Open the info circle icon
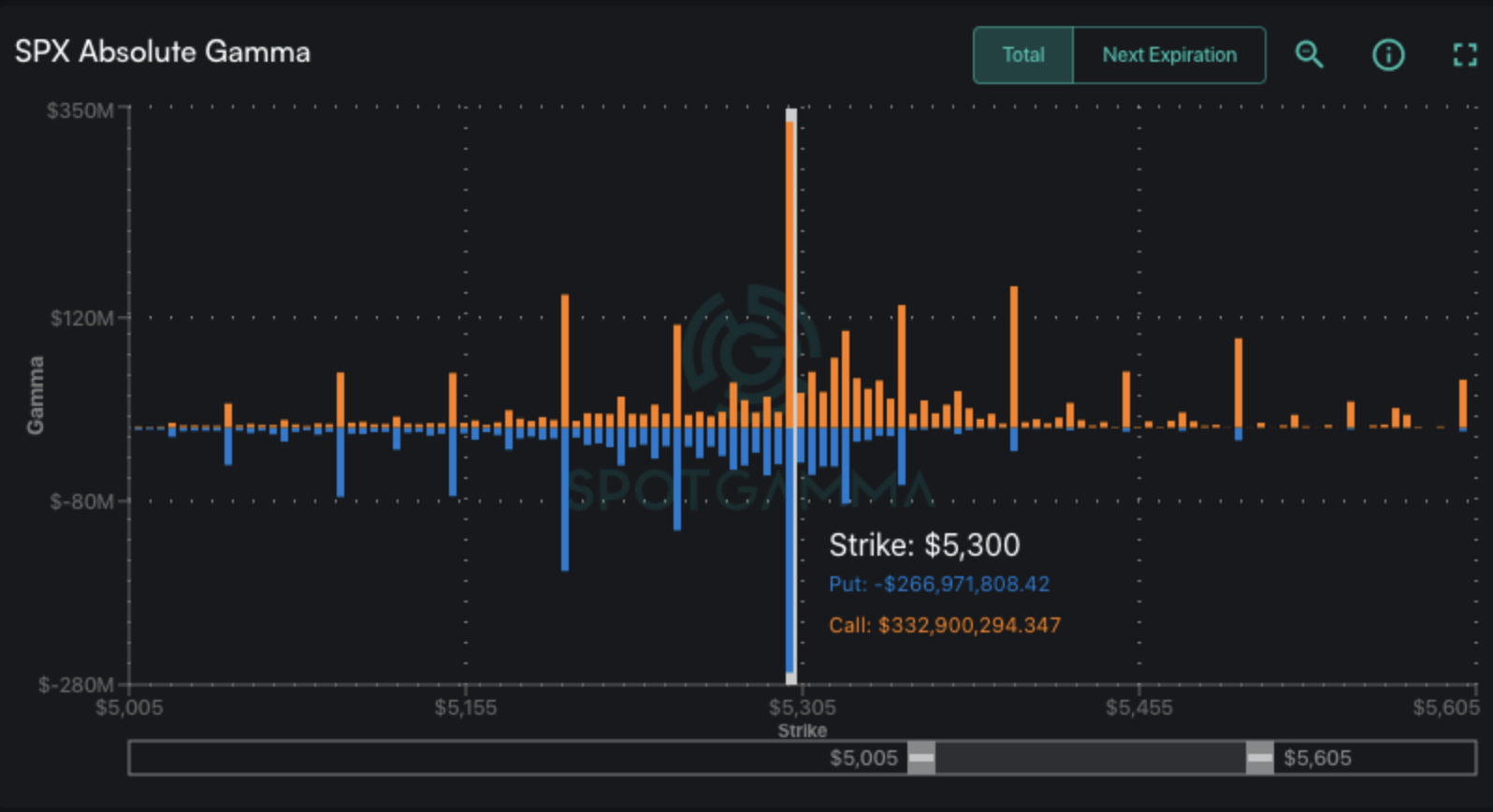This screenshot has width=1493, height=812. coord(1387,55)
